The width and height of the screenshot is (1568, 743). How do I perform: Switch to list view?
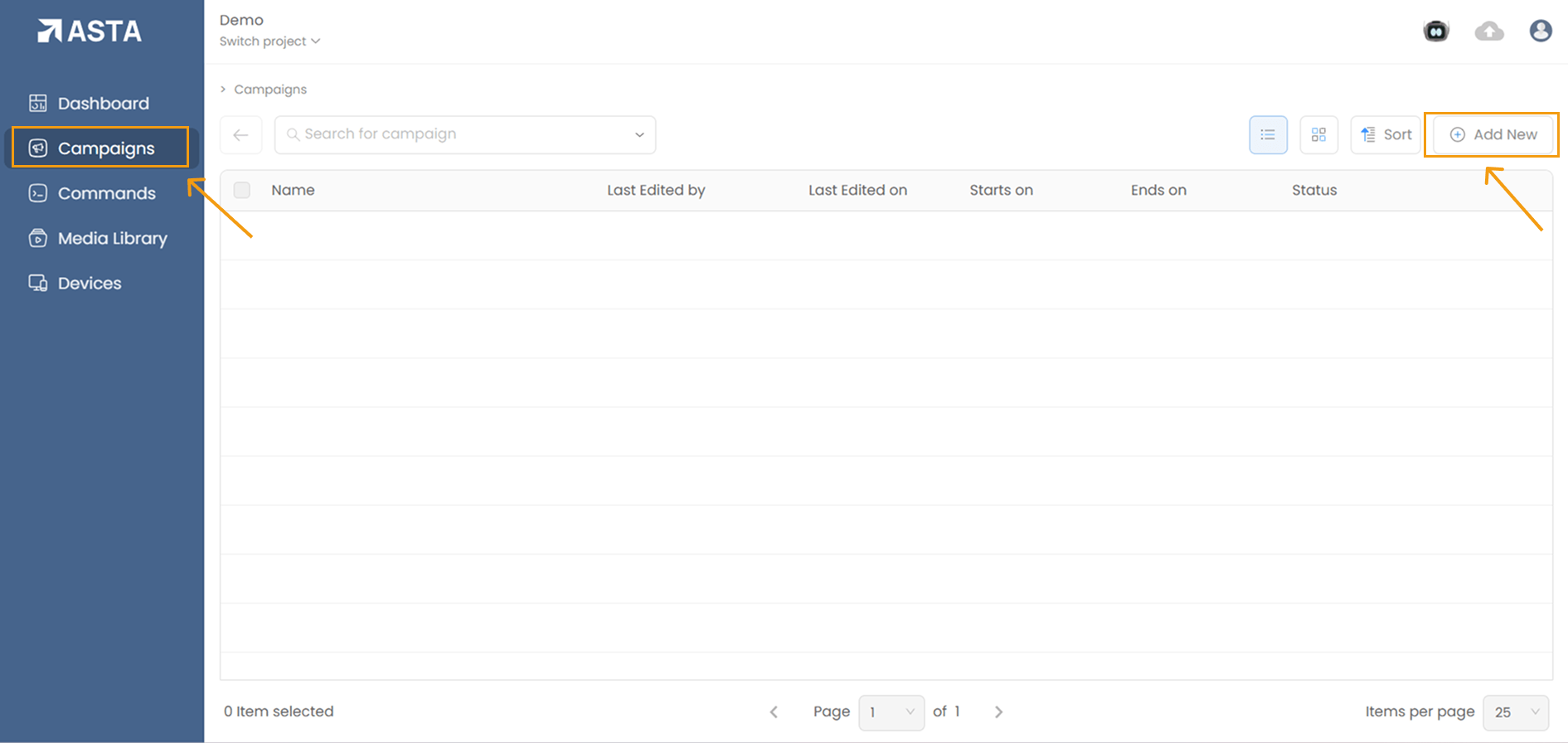[1268, 134]
